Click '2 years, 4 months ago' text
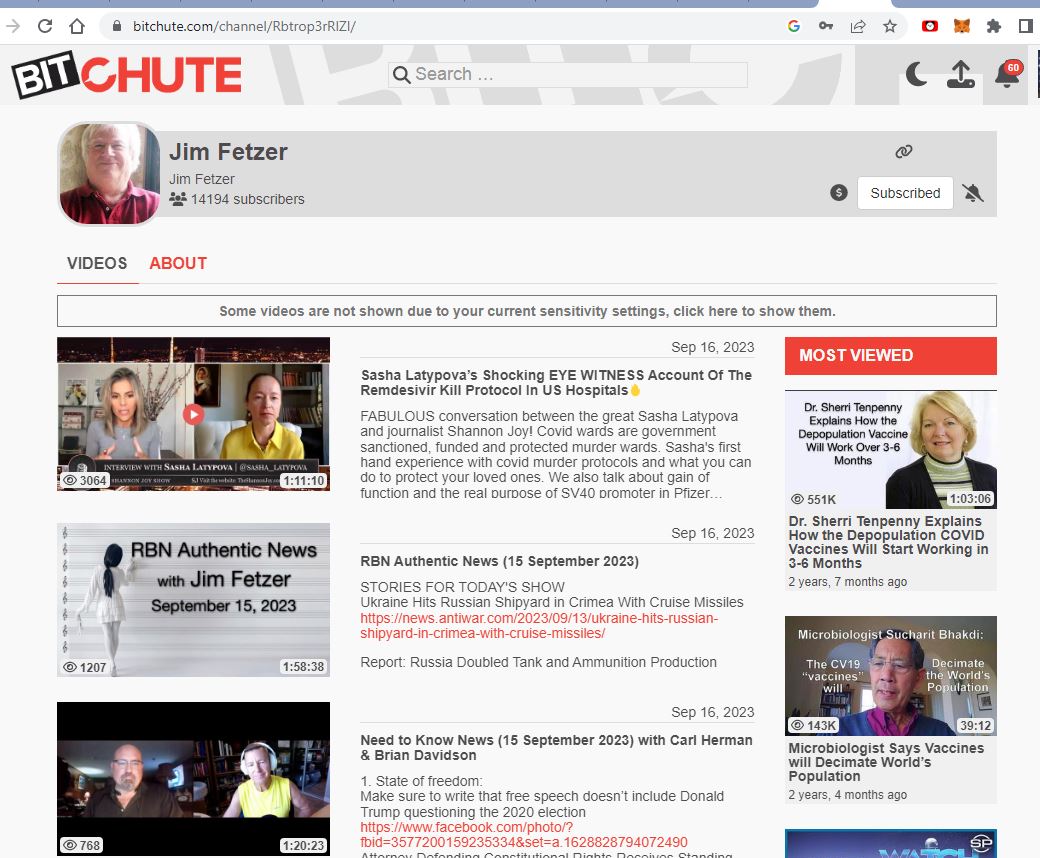 (848, 794)
